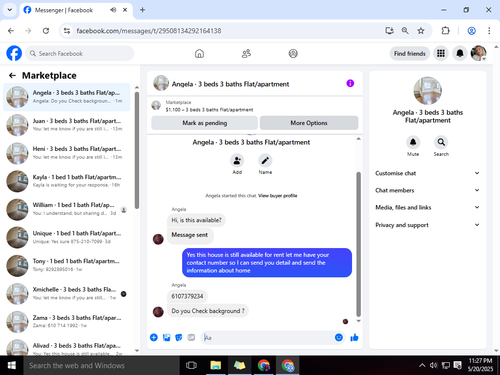Install app icon in address bar
500x375 pixels.
389,31
